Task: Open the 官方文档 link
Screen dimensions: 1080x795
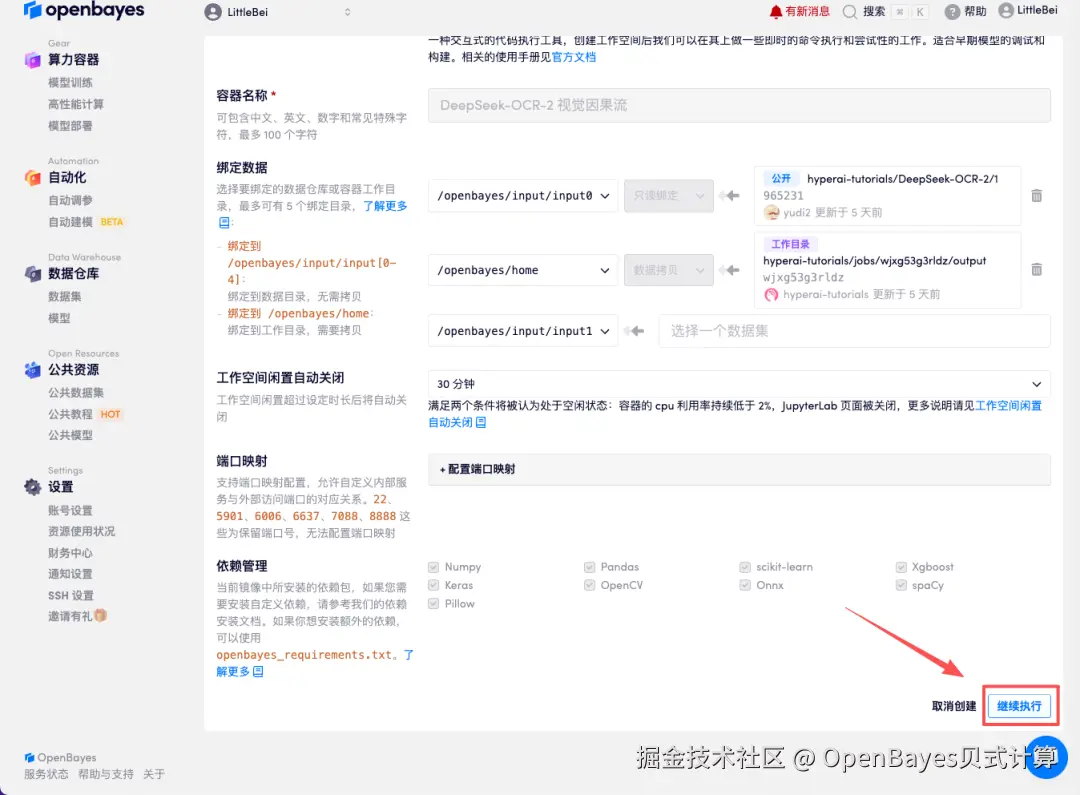Action: point(574,57)
